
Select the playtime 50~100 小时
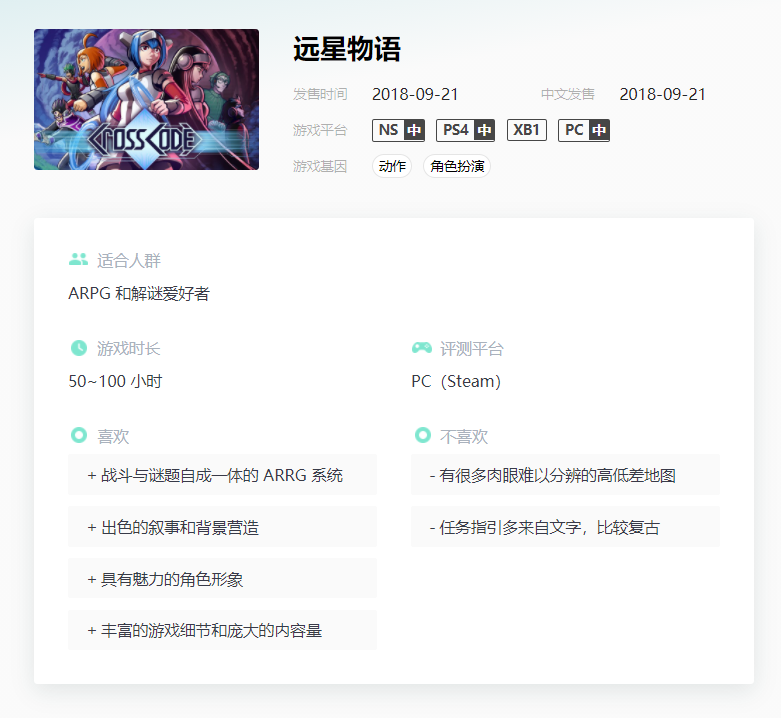(115, 381)
